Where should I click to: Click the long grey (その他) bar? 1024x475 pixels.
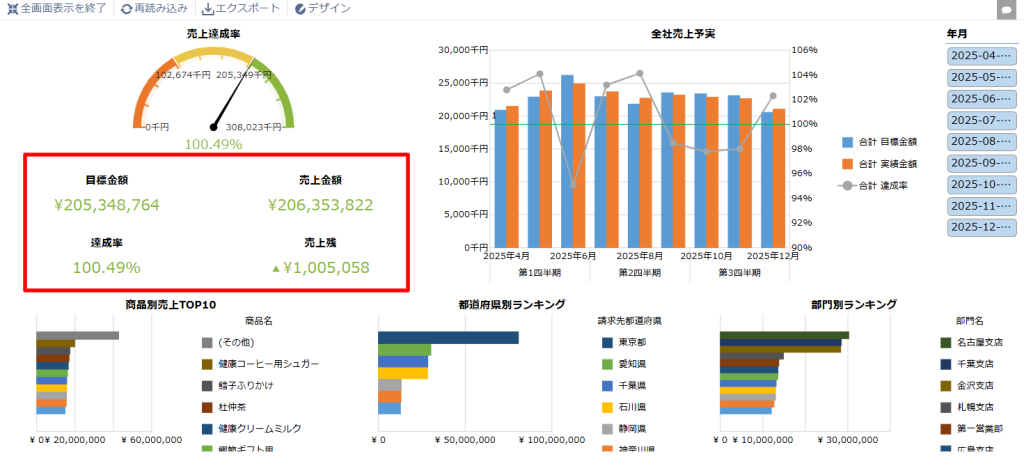[x=78, y=335]
